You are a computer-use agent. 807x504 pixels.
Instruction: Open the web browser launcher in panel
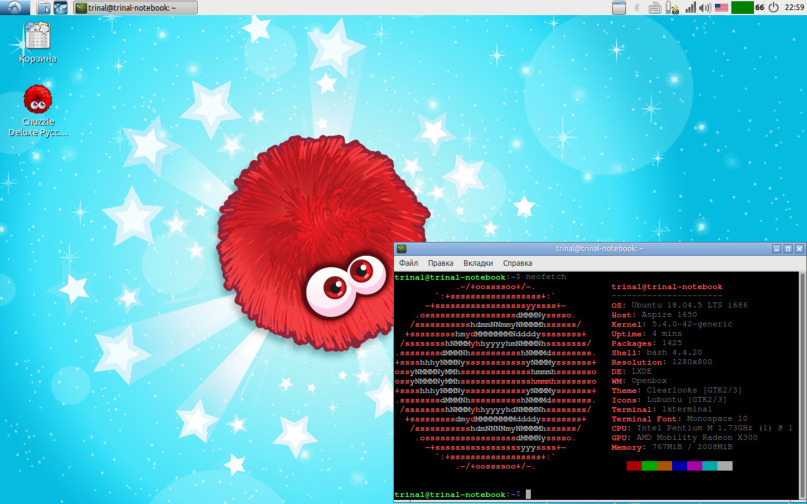point(61,8)
